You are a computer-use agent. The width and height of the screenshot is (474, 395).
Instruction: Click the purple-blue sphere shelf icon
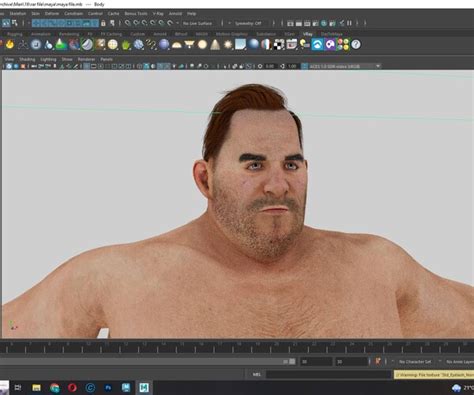(164, 44)
